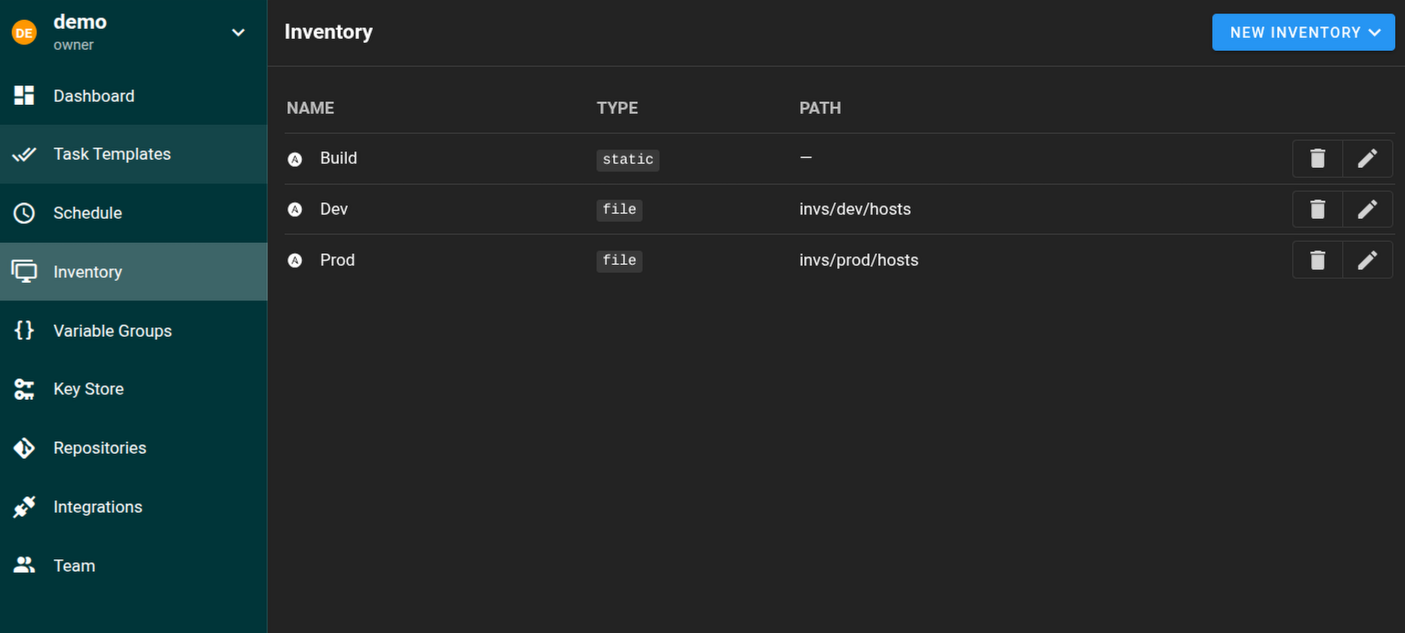Screen dimensions: 1405x633
Task: Delete the Build inventory via trash icon
Action: tap(1317, 158)
